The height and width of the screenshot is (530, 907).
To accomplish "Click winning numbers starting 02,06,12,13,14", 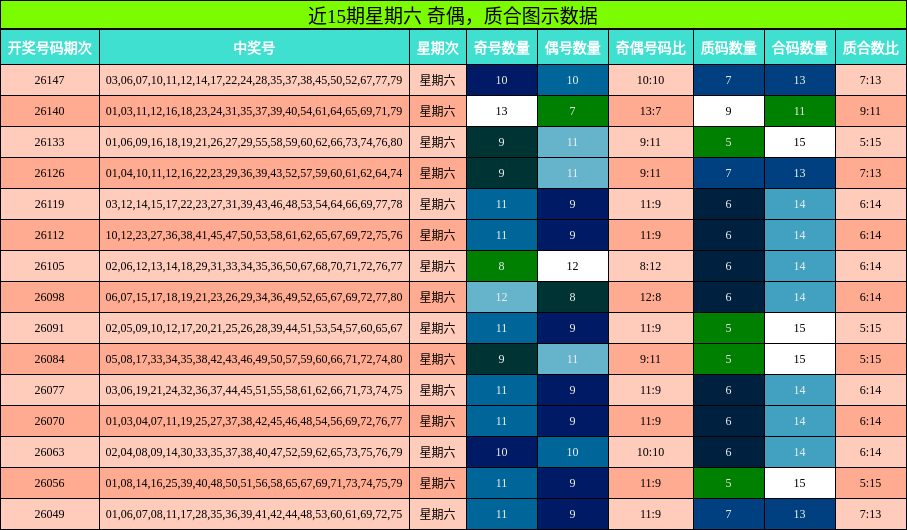I will point(255,266).
